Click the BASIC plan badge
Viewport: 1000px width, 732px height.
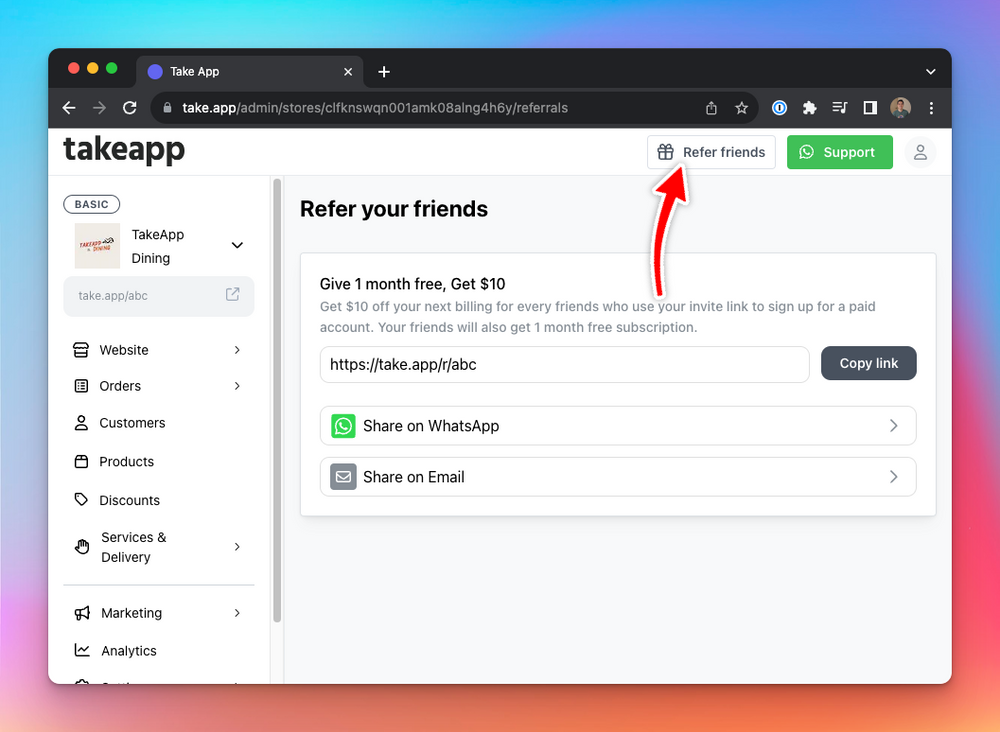tap(91, 204)
